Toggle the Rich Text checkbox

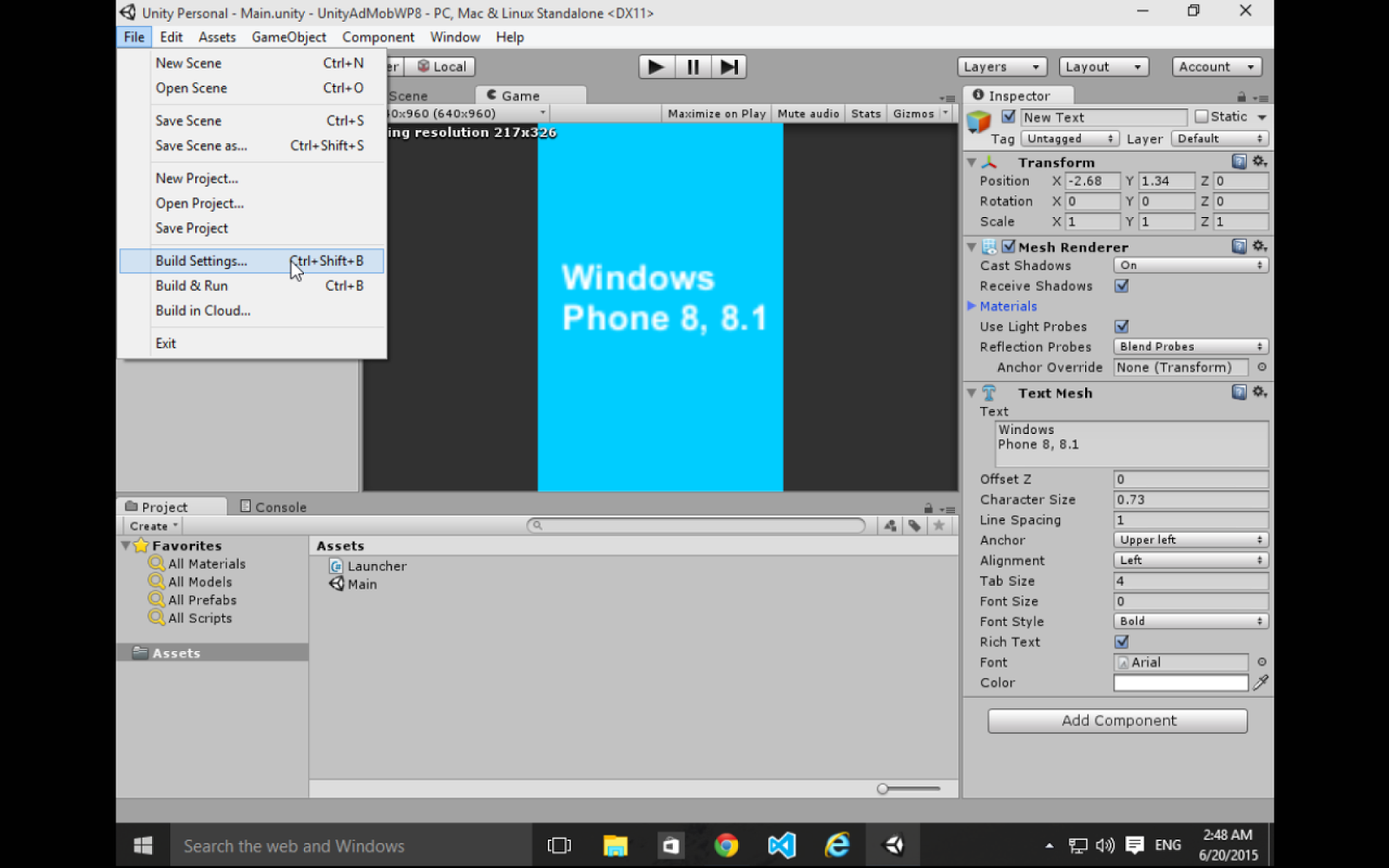pos(1122,642)
